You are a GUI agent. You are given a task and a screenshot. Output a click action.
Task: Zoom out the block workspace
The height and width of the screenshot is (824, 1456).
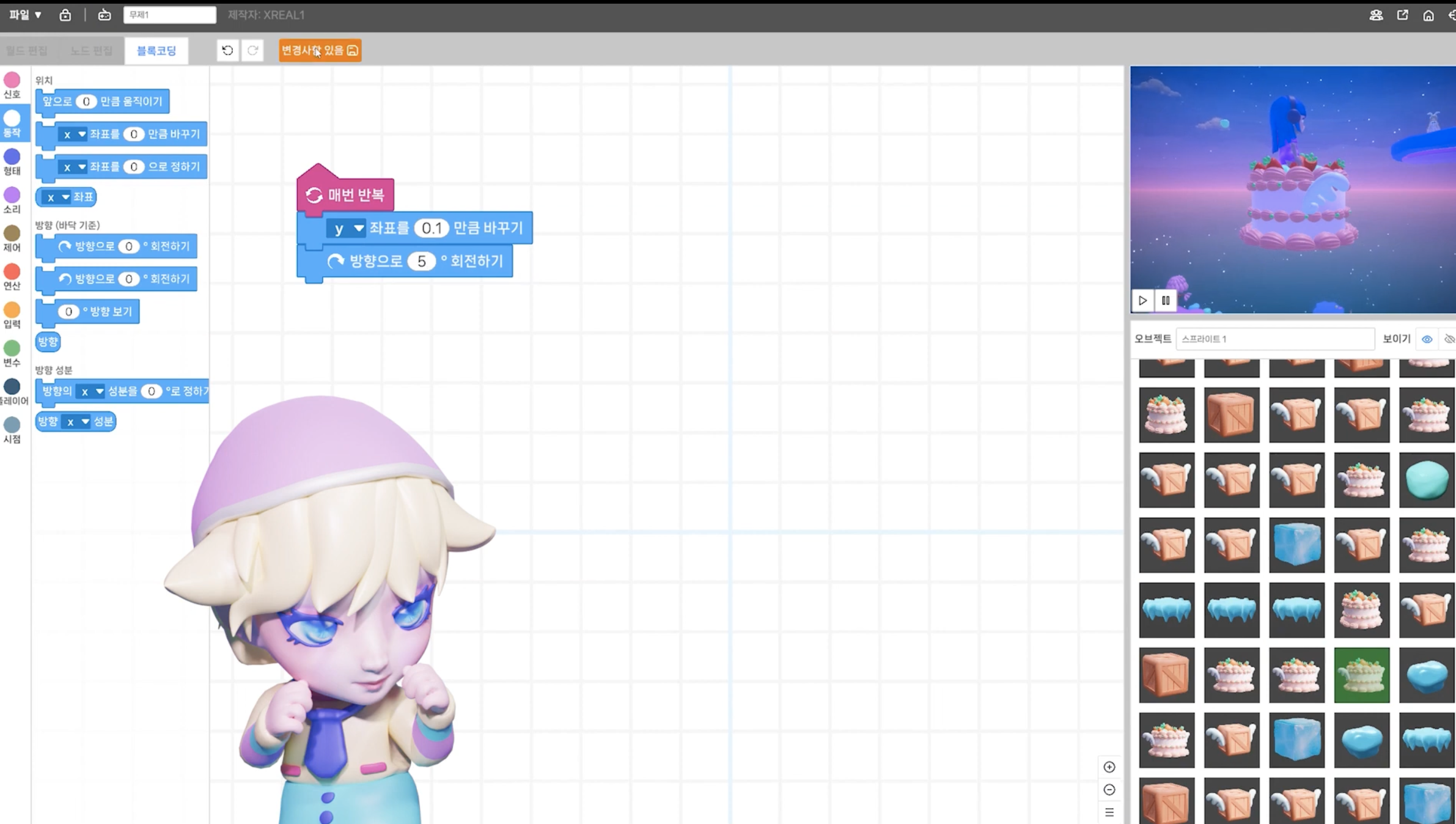coord(1109,790)
